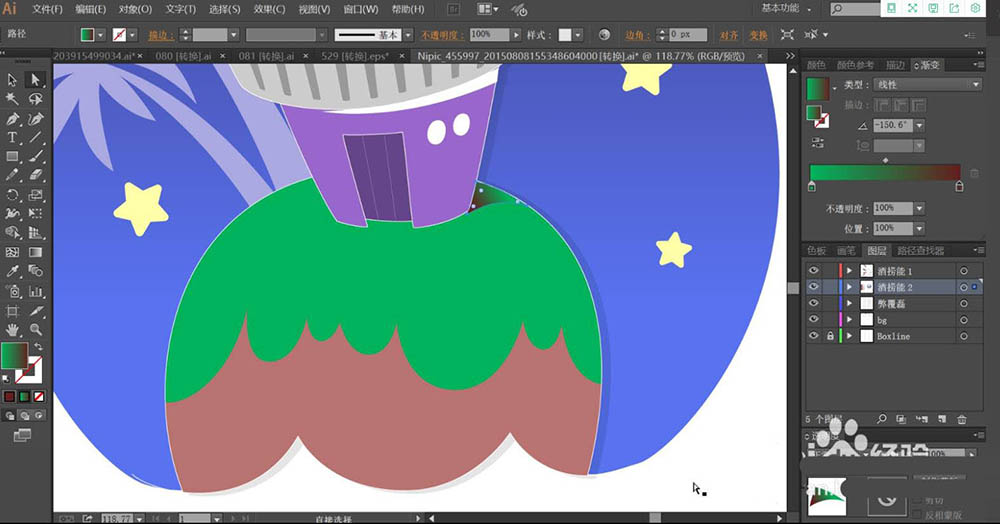Click the green gradient slider bar
Image resolution: width=1000 pixels, height=524 pixels.
pyautogui.click(x=884, y=172)
